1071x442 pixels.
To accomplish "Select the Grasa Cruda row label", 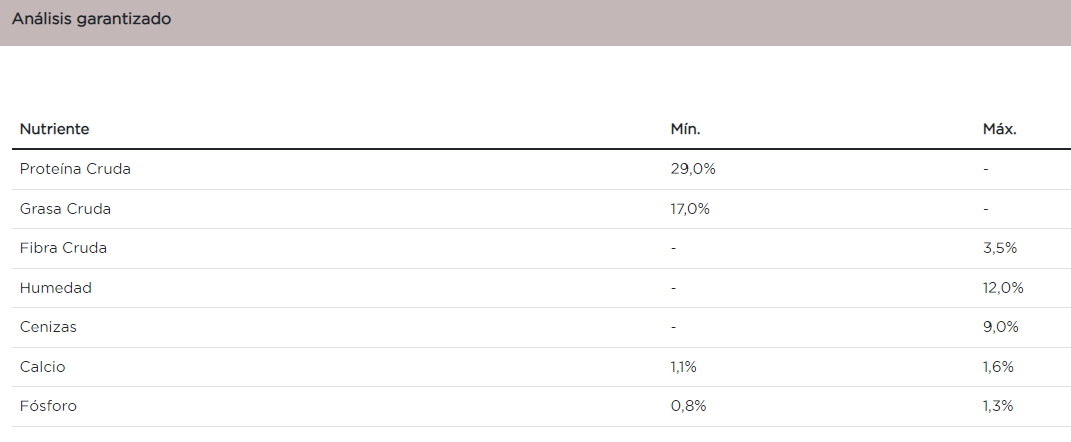I will 65,209.
